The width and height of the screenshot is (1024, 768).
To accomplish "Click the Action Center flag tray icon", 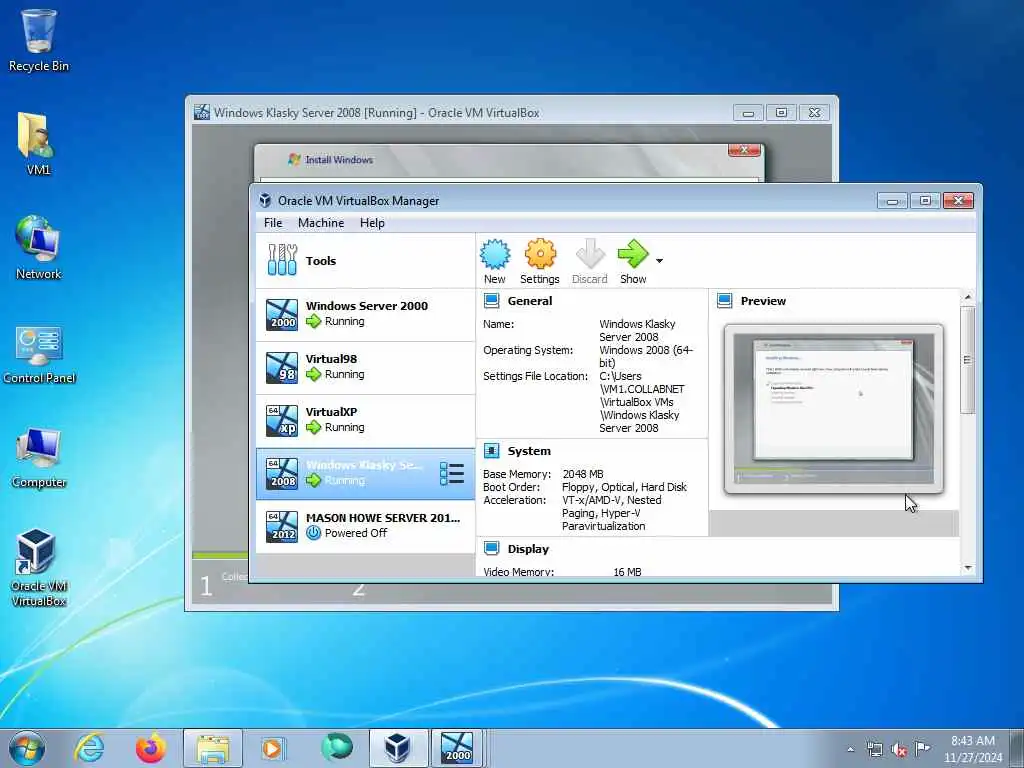I will coord(922,749).
